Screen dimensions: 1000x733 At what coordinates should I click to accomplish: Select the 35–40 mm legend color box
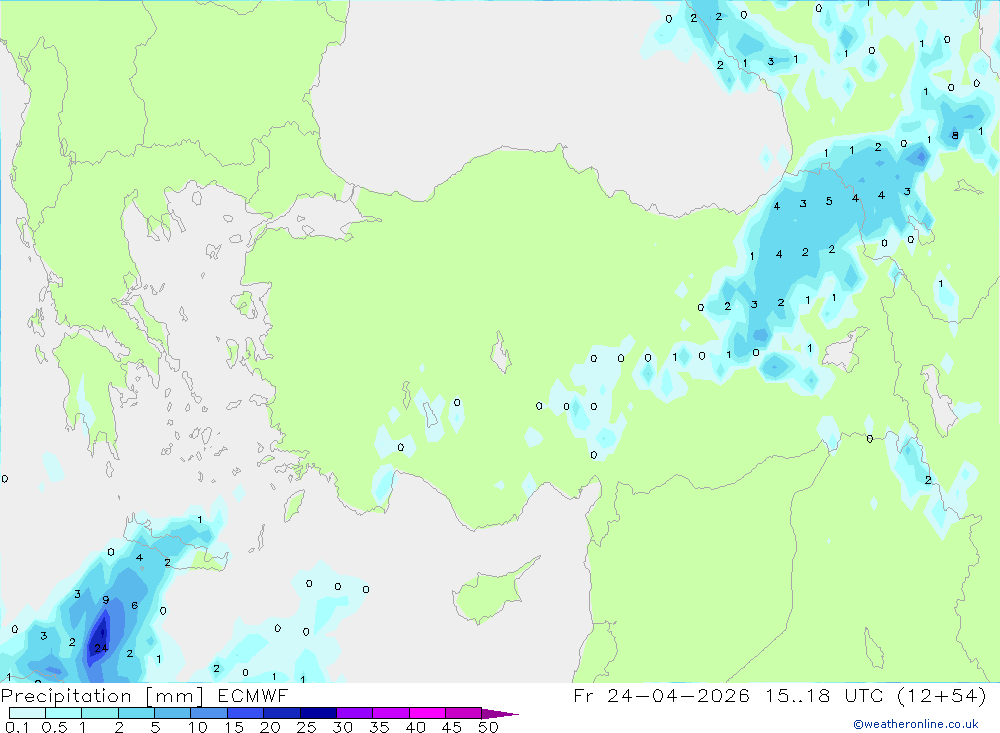coord(391,713)
